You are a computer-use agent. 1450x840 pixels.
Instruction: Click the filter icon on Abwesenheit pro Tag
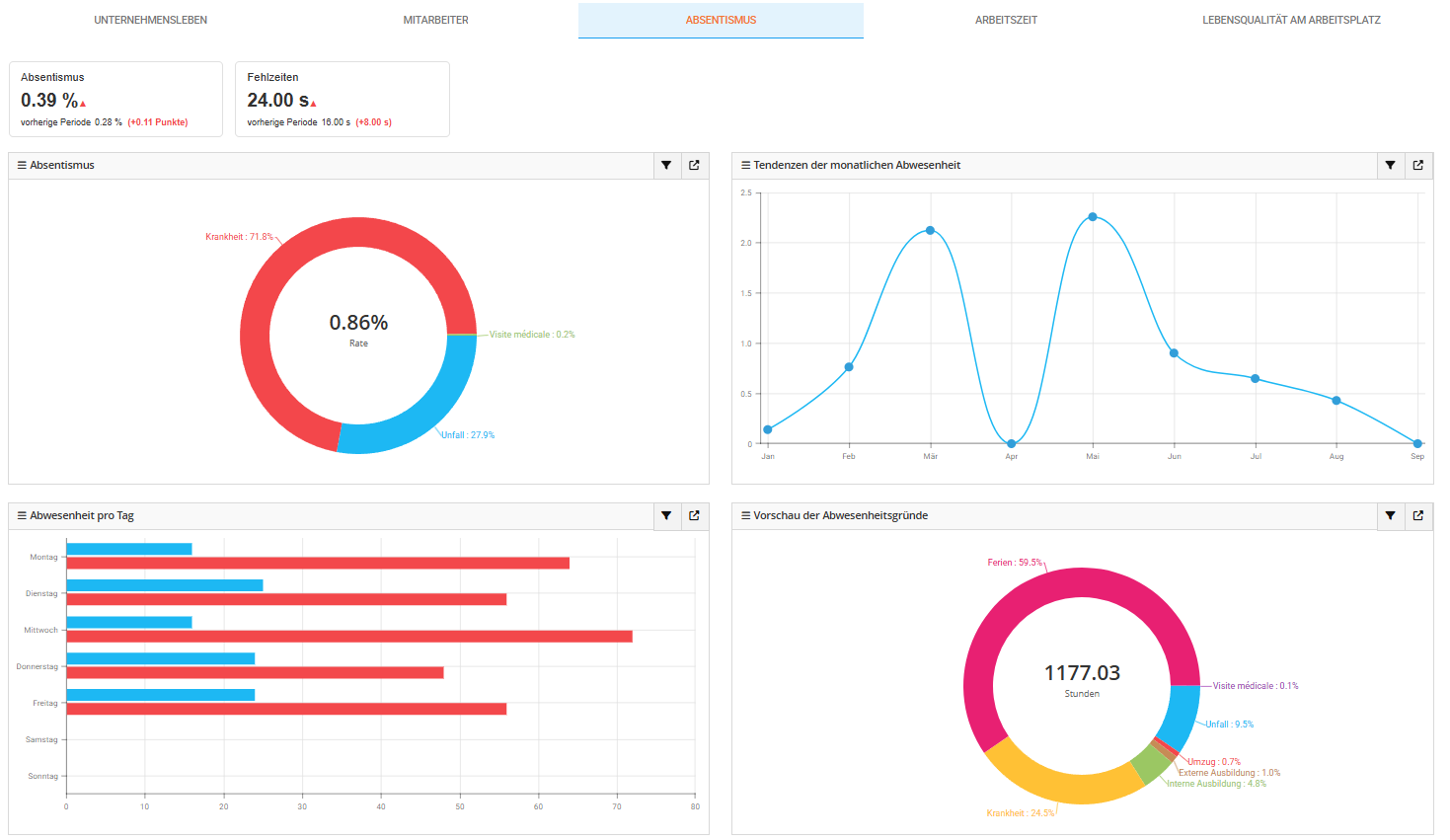pyautogui.click(x=666, y=515)
